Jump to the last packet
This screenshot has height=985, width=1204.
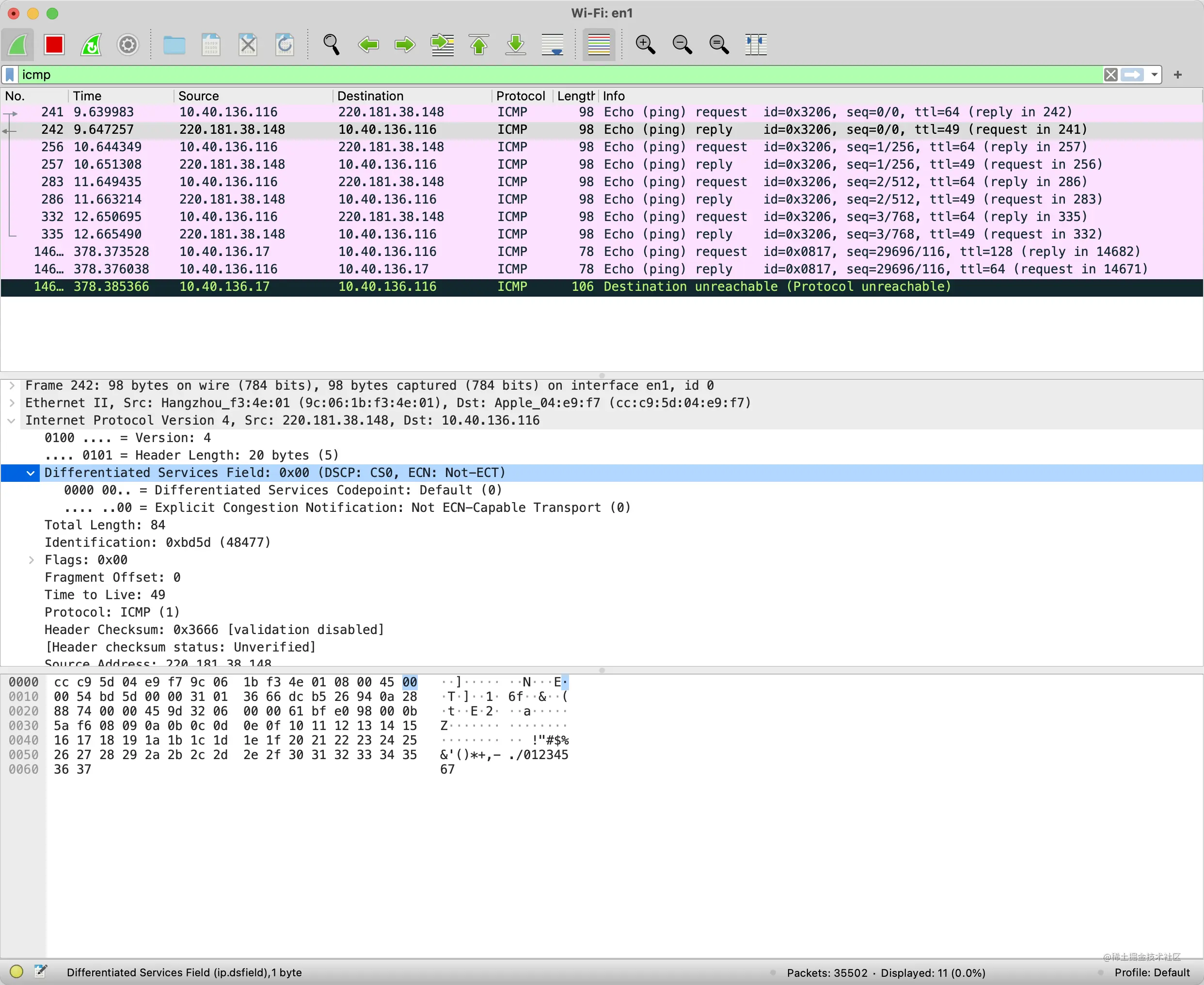tap(516, 44)
